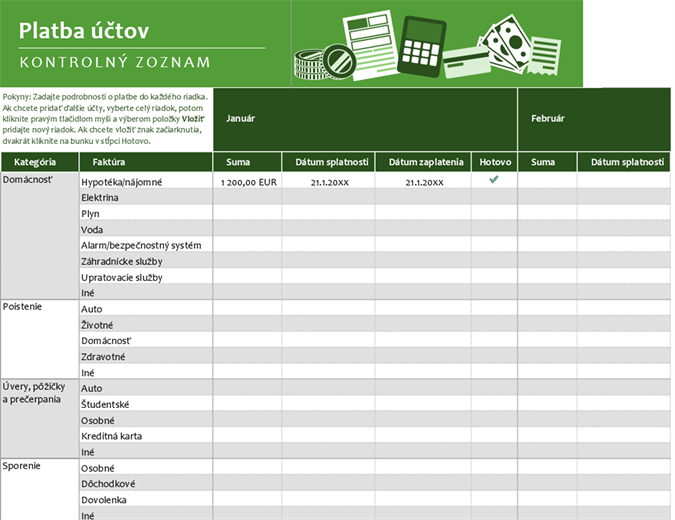The width and height of the screenshot is (675, 520).
Task: Select the Platba účtov title
Action: pos(84,31)
